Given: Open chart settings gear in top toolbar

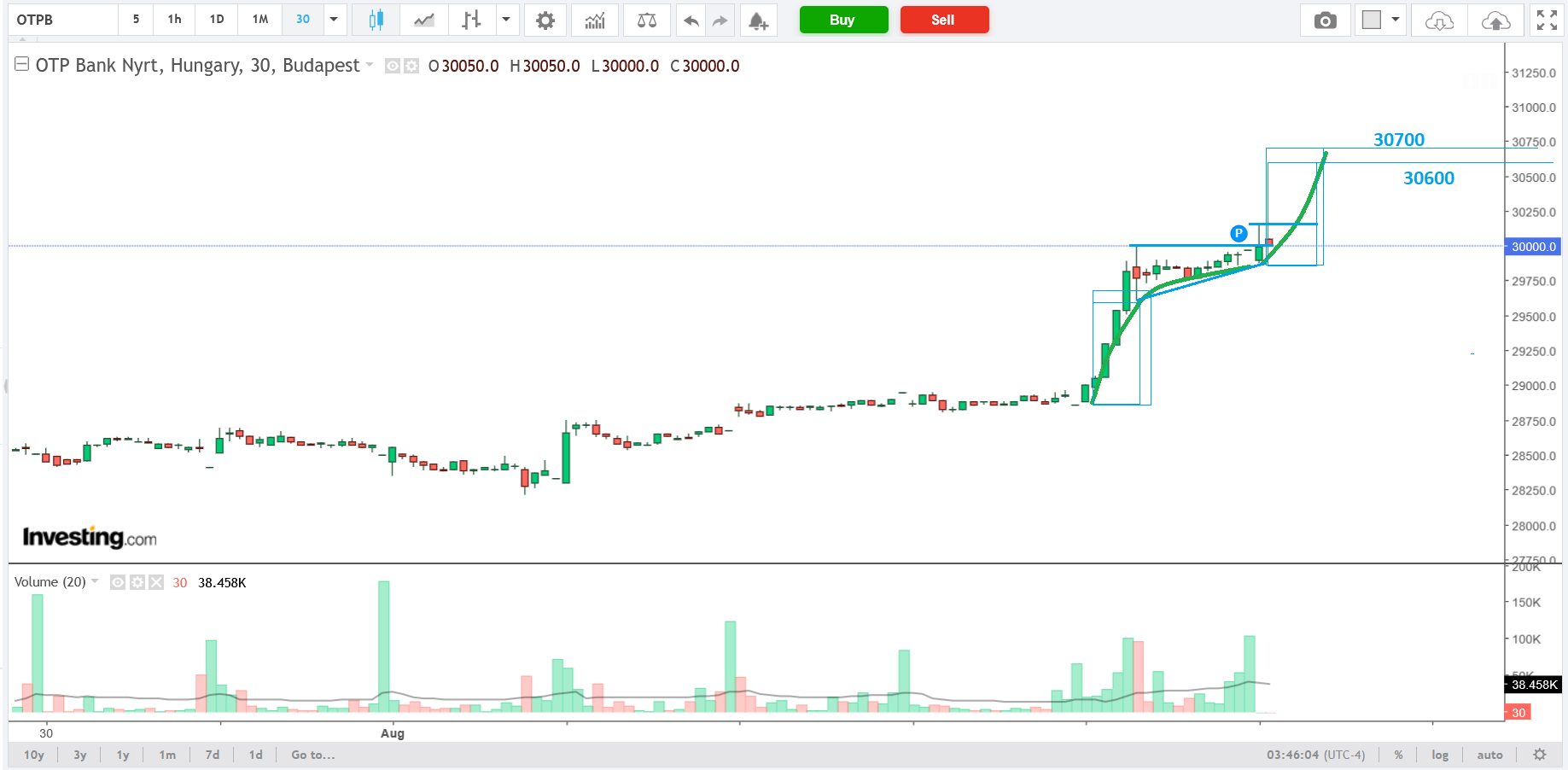Looking at the screenshot, I should [x=545, y=20].
